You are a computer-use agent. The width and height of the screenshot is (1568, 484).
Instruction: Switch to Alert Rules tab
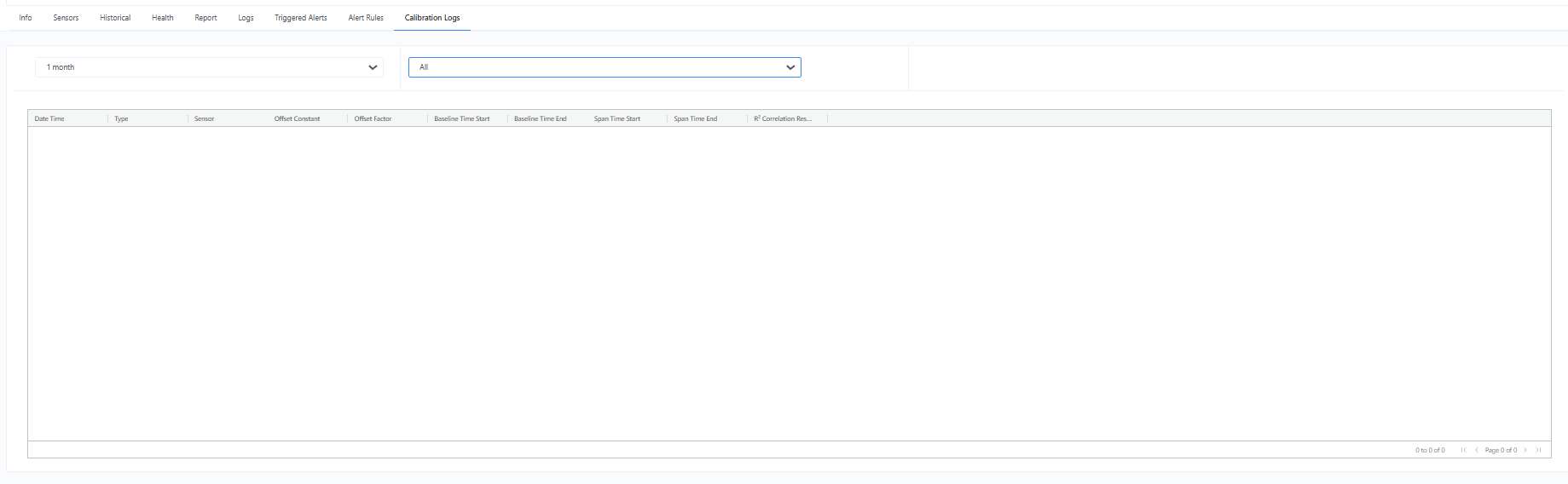(x=366, y=18)
